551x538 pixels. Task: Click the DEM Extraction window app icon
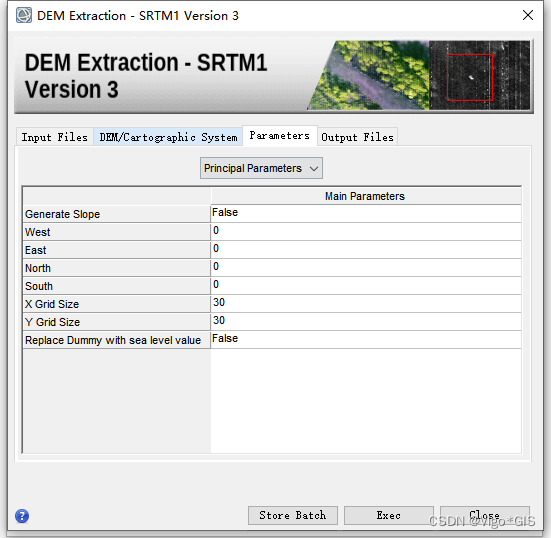24,15
